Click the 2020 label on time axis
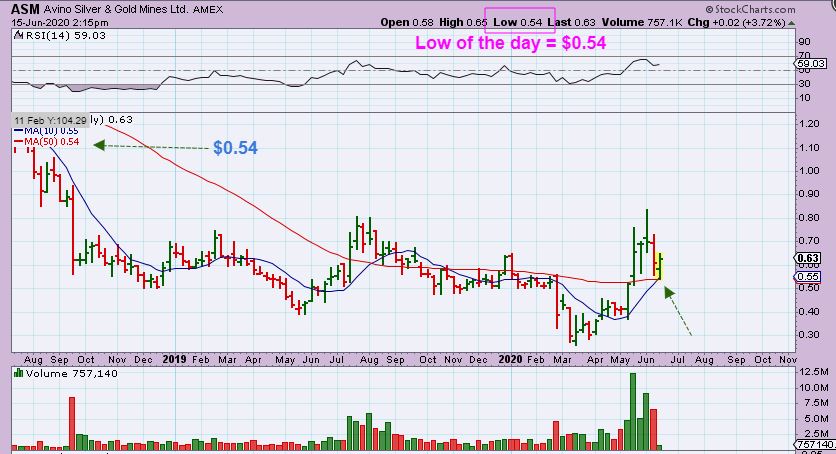836x454 pixels. 512,357
